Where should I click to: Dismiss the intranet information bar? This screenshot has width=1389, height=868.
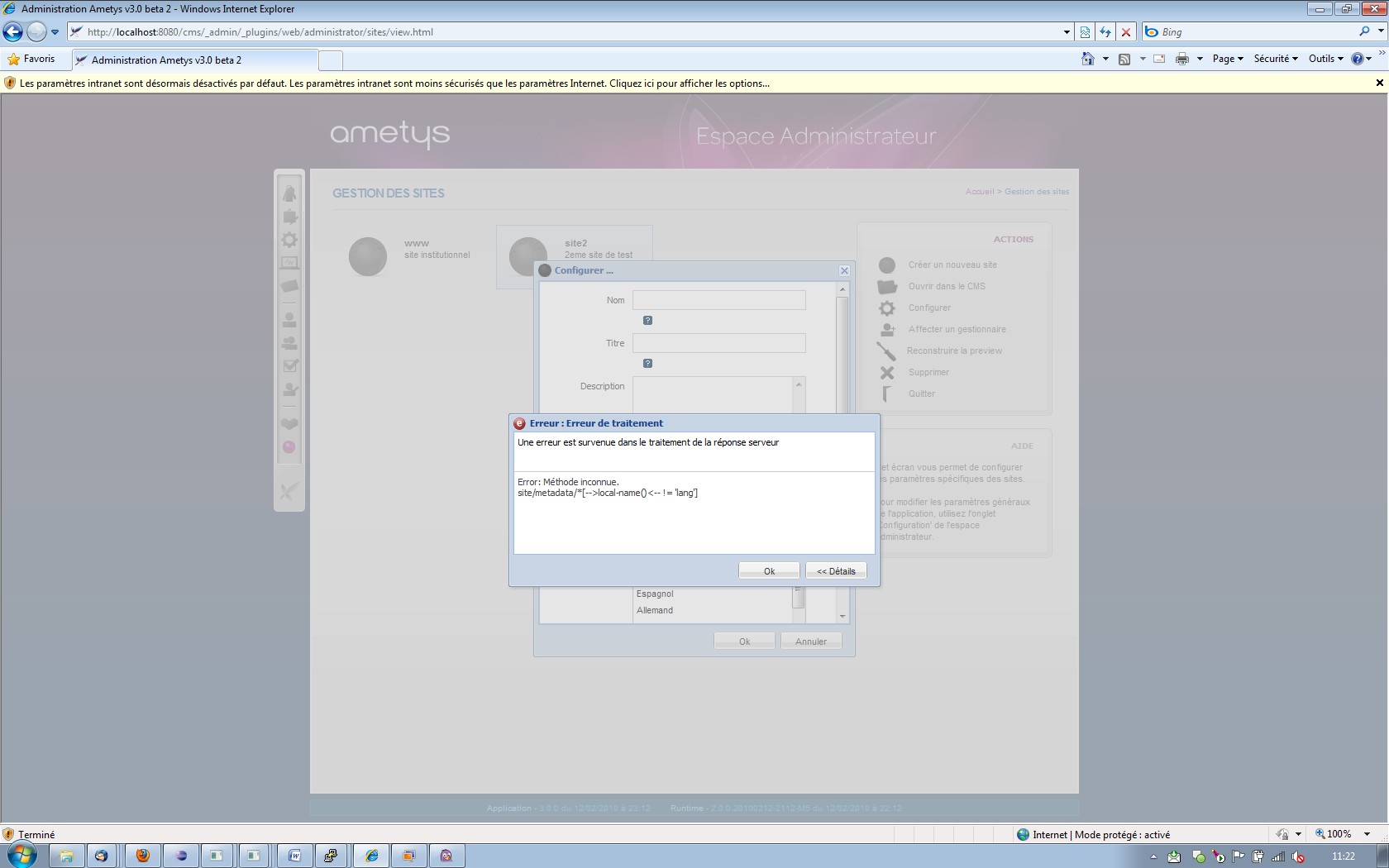pos(1379,83)
